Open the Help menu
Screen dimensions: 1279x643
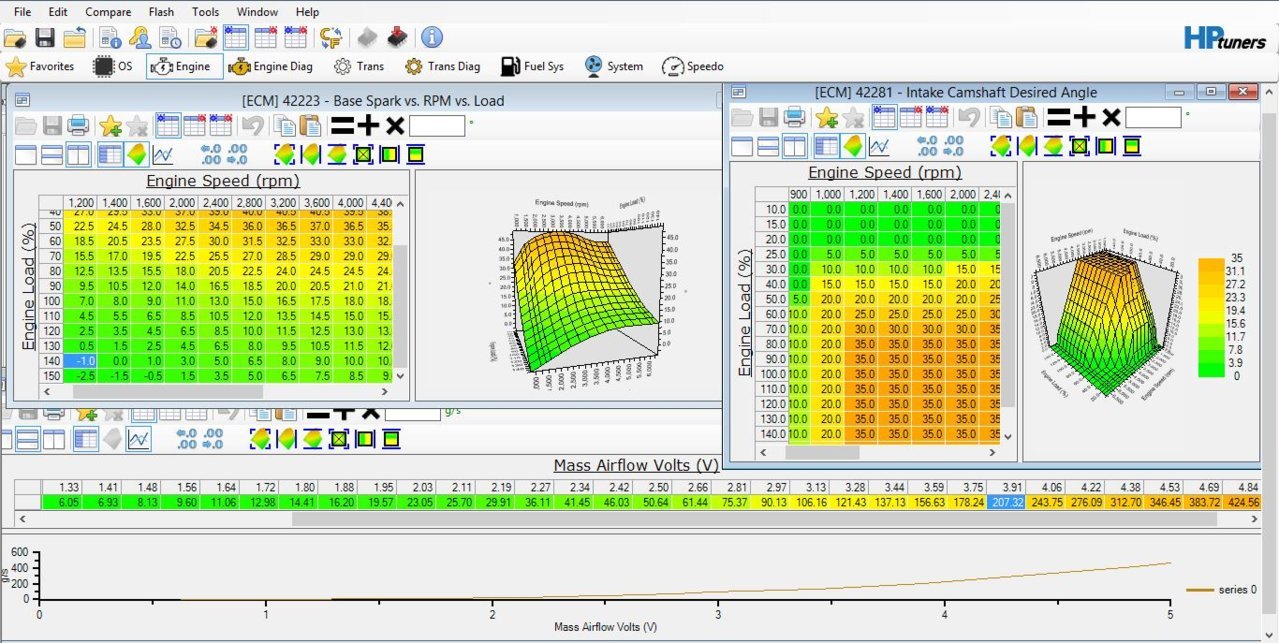pos(307,12)
